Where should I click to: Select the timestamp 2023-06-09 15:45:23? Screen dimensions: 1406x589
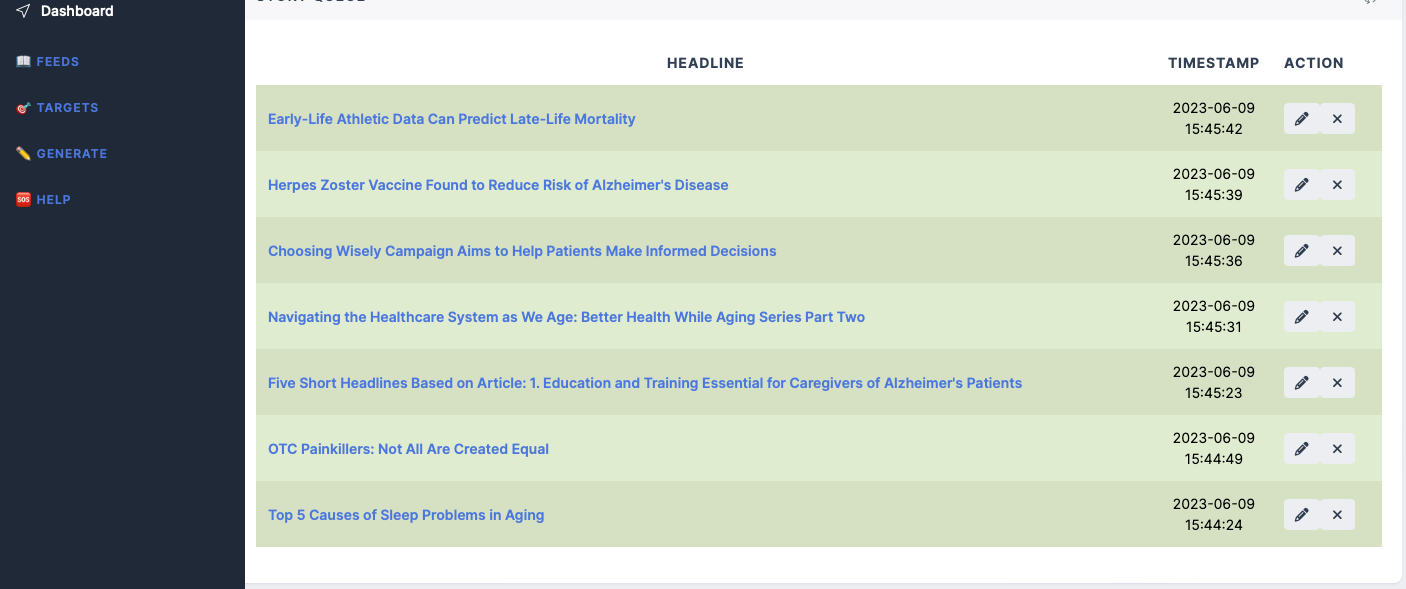[1214, 383]
